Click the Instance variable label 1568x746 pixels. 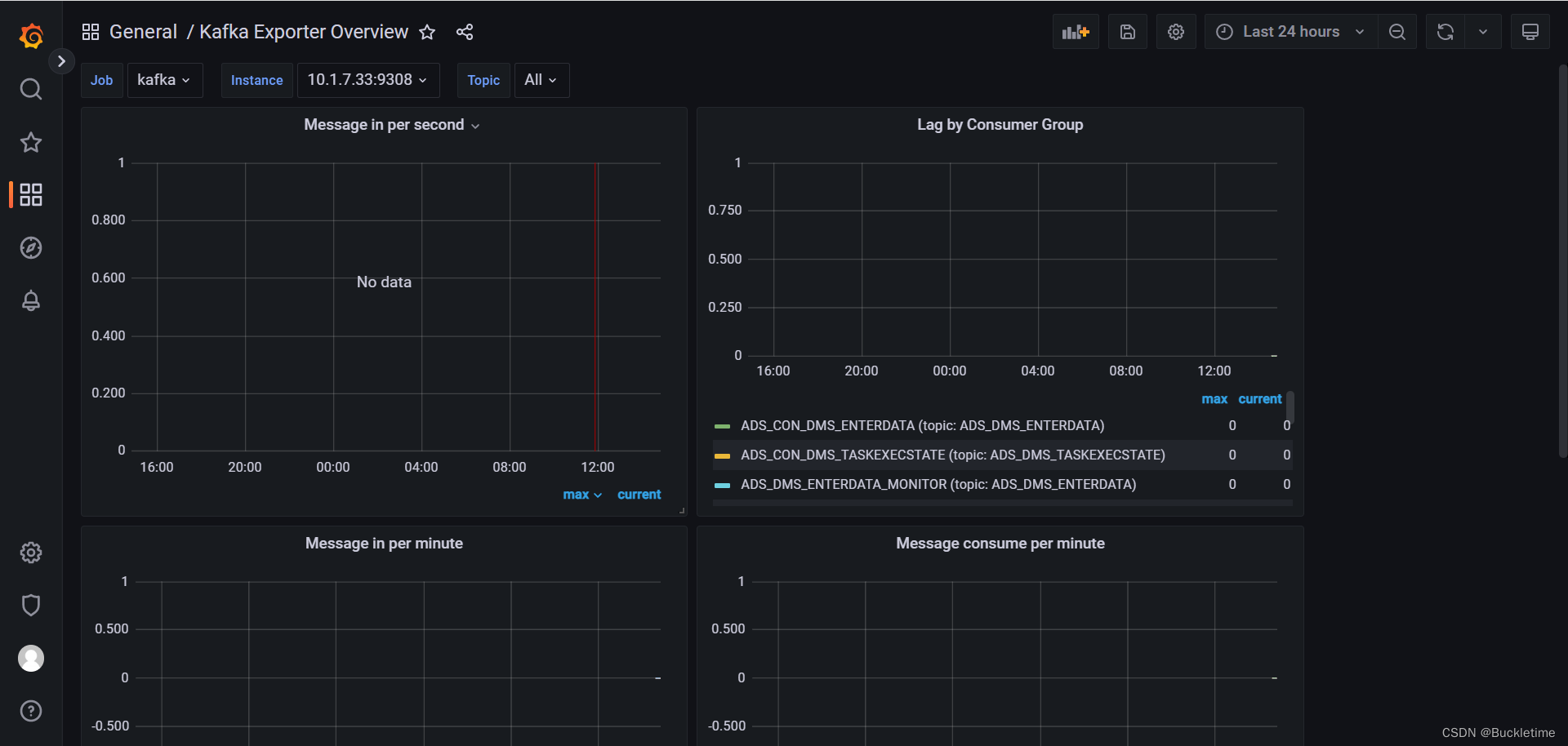tap(256, 80)
